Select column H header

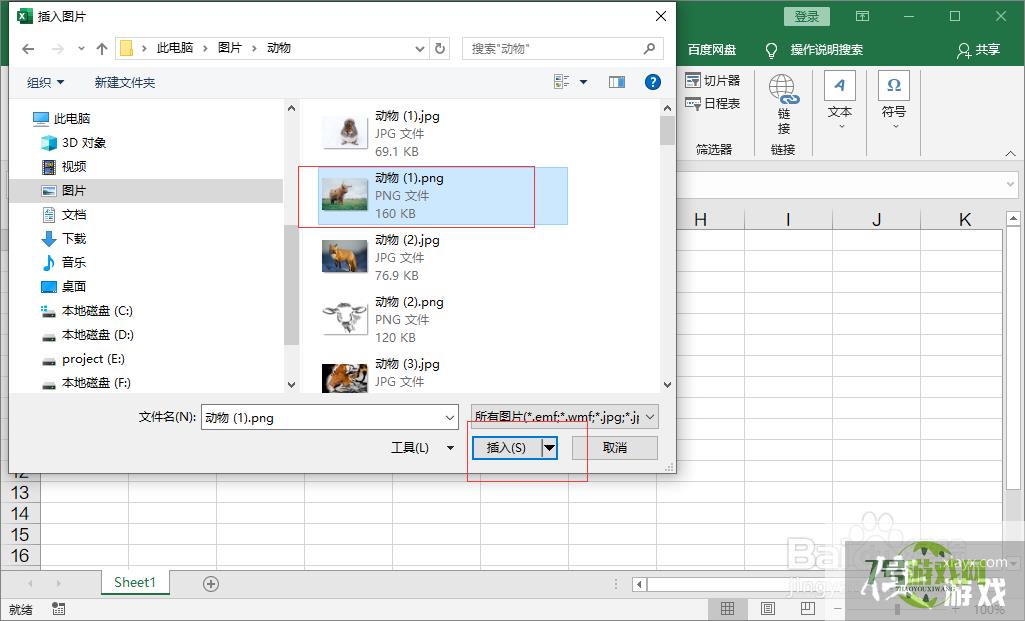click(700, 220)
